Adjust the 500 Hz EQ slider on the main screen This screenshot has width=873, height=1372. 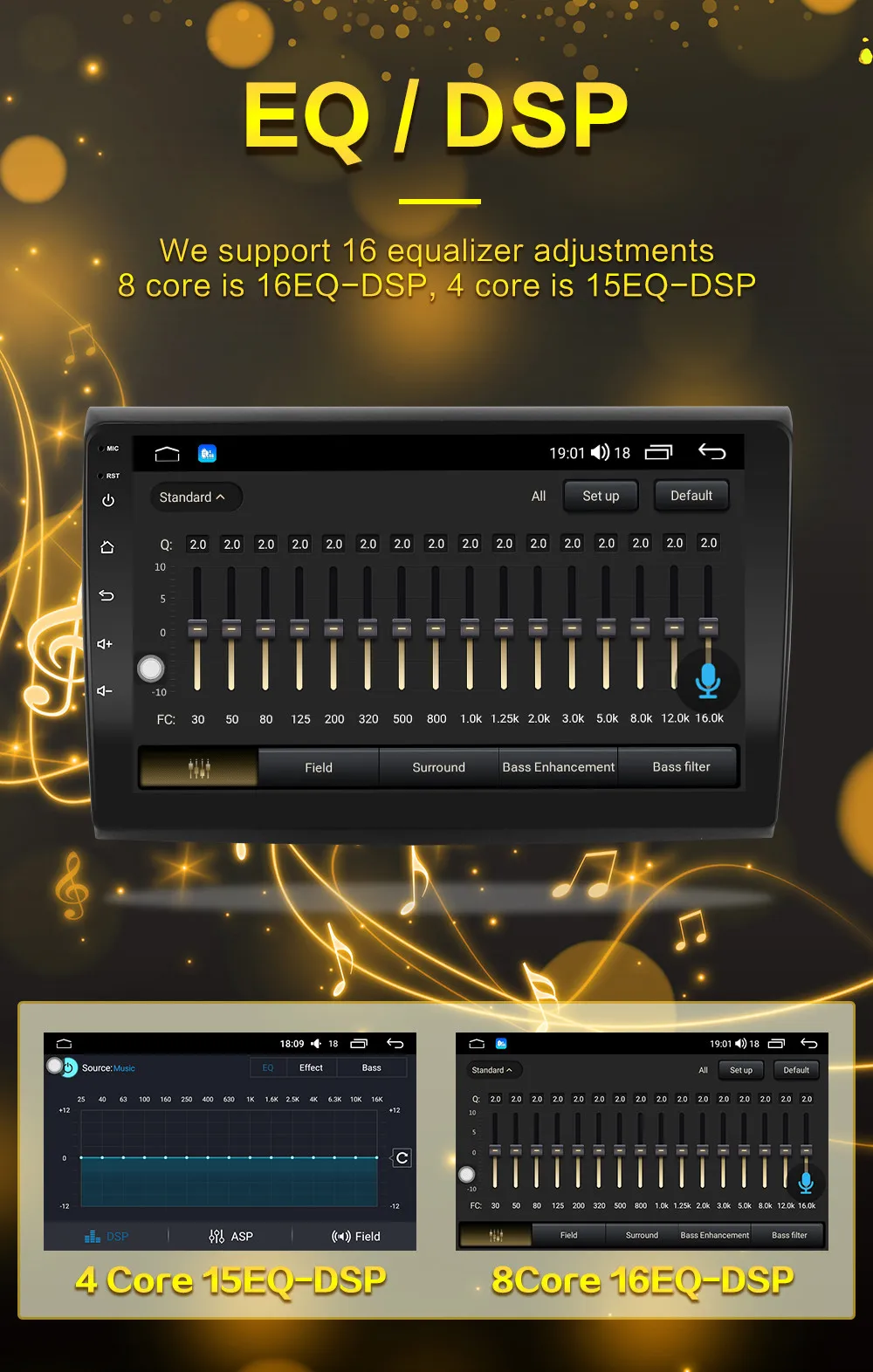click(x=402, y=628)
